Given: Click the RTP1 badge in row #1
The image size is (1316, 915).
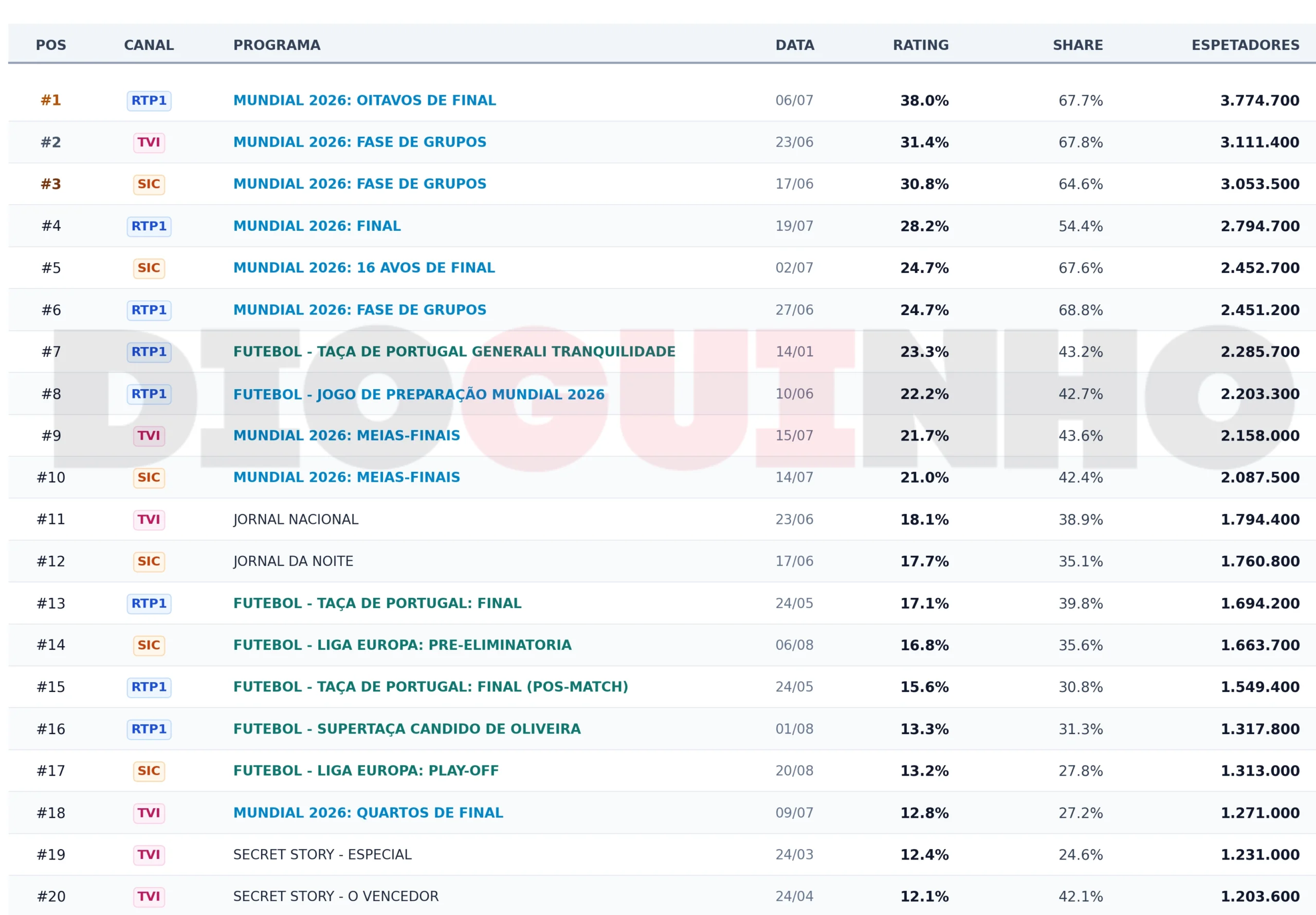Looking at the screenshot, I should (149, 100).
